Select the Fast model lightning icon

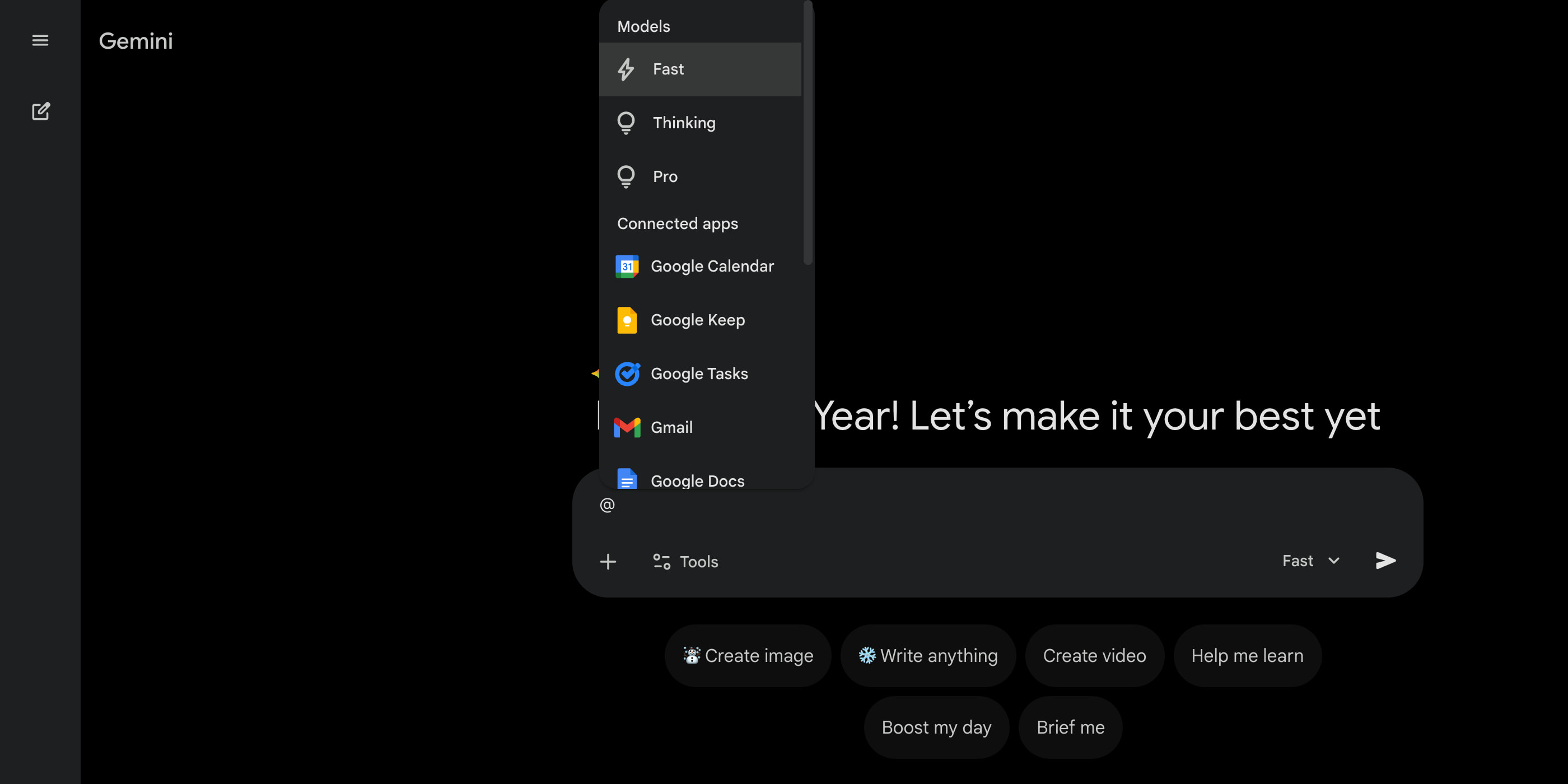pos(626,69)
